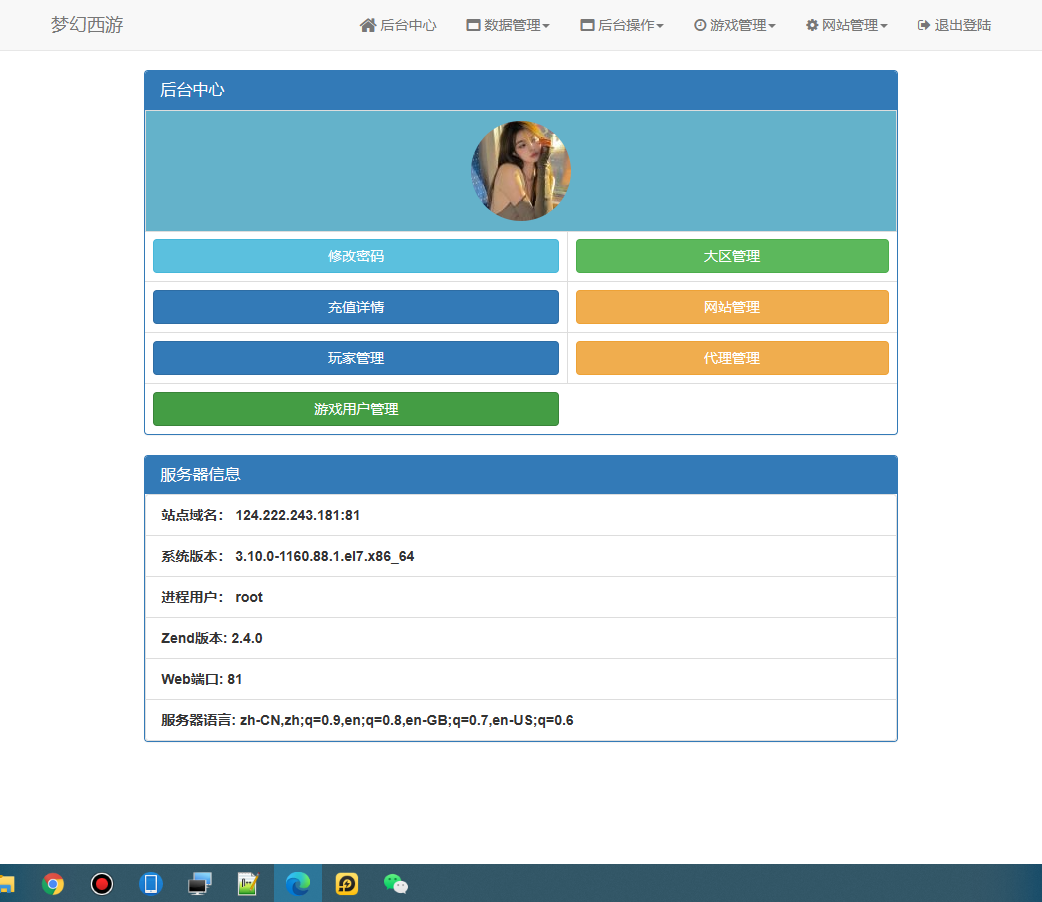Expand the 数据管理 dropdown menu
The height and width of the screenshot is (902, 1042).
coord(508,25)
